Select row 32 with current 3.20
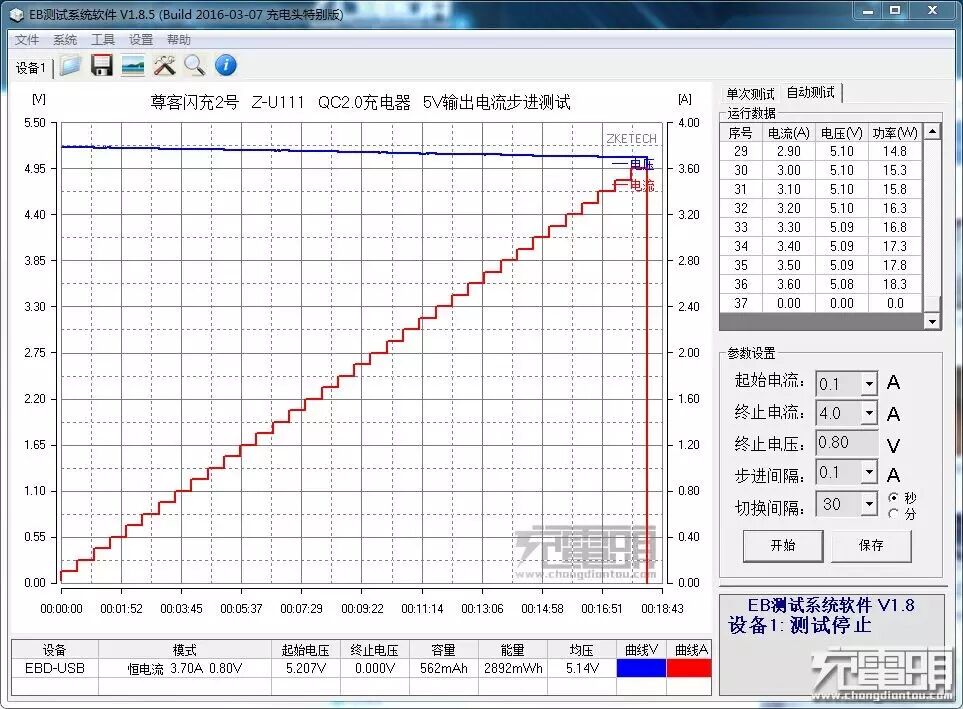 [821, 208]
